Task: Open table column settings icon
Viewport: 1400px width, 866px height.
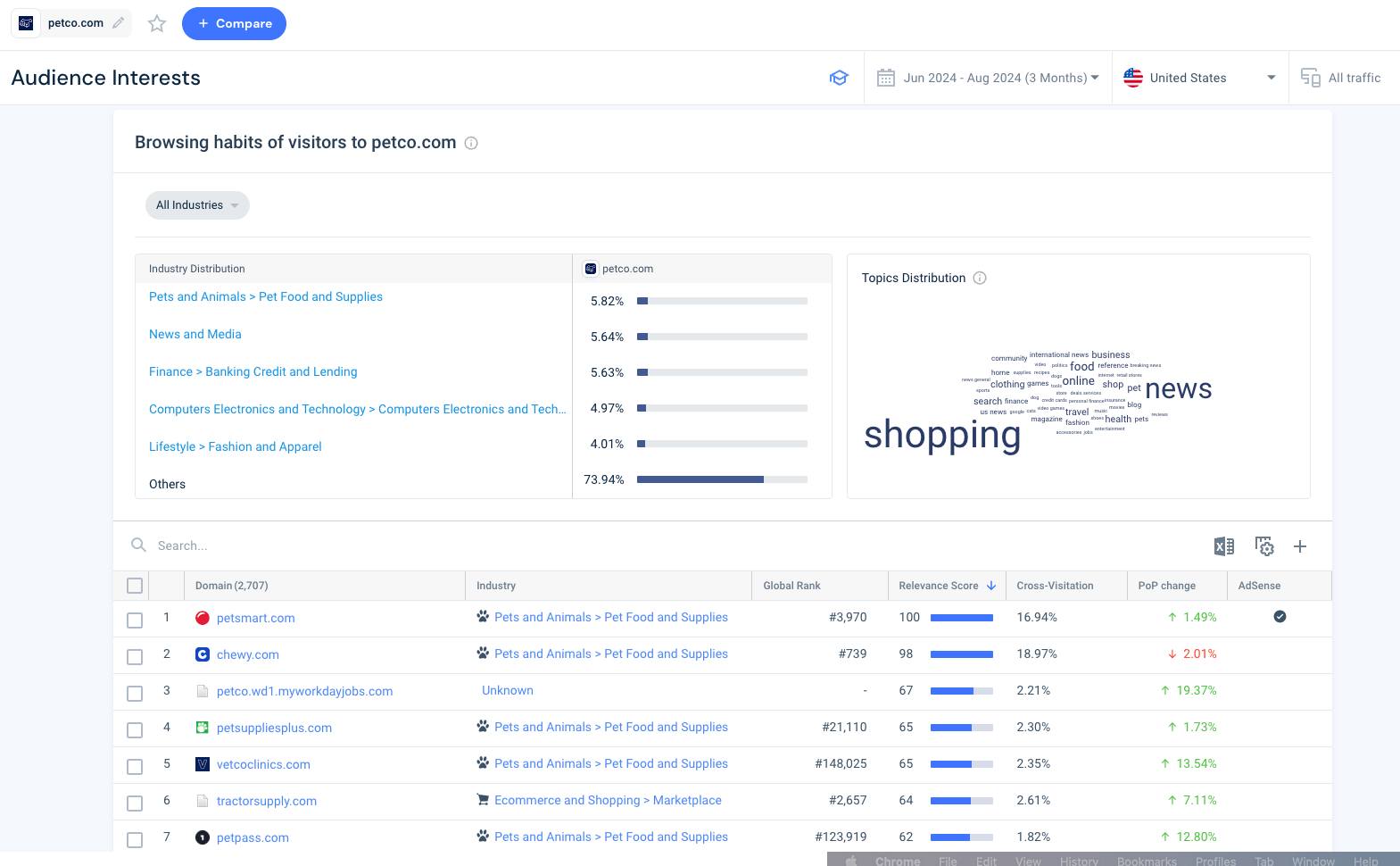Action: click(1264, 546)
